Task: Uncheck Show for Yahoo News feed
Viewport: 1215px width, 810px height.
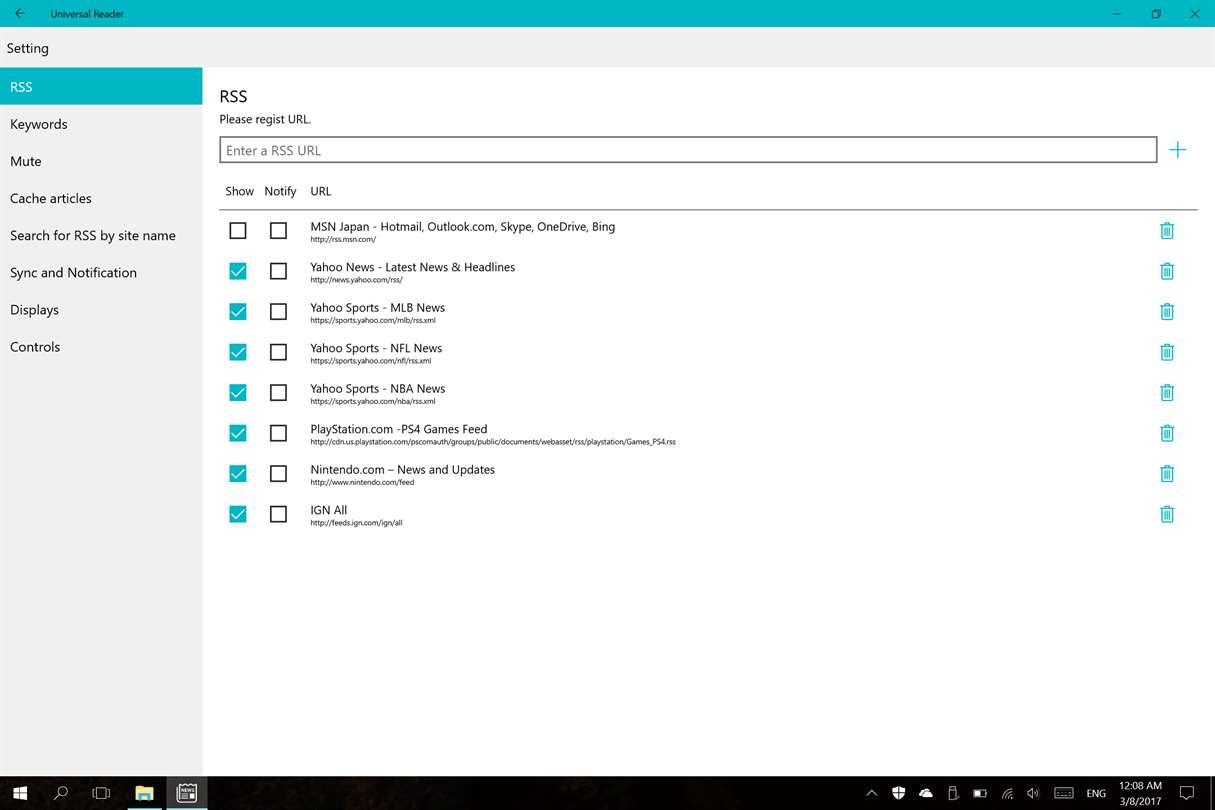Action: click(238, 271)
